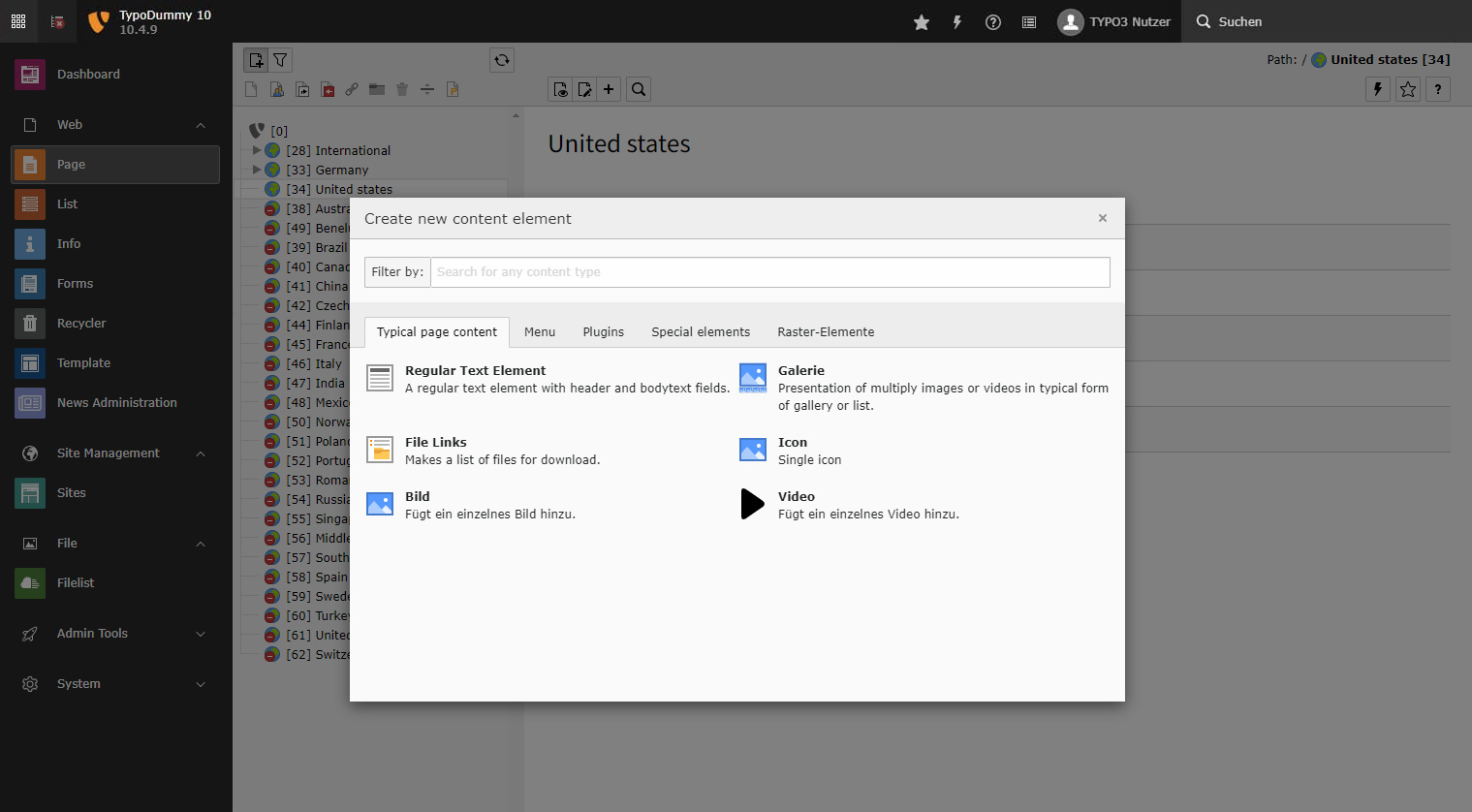Pick the link to external URL icon
Image resolution: width=1472 pixels, height=812 pixels.
click(352, 89)
